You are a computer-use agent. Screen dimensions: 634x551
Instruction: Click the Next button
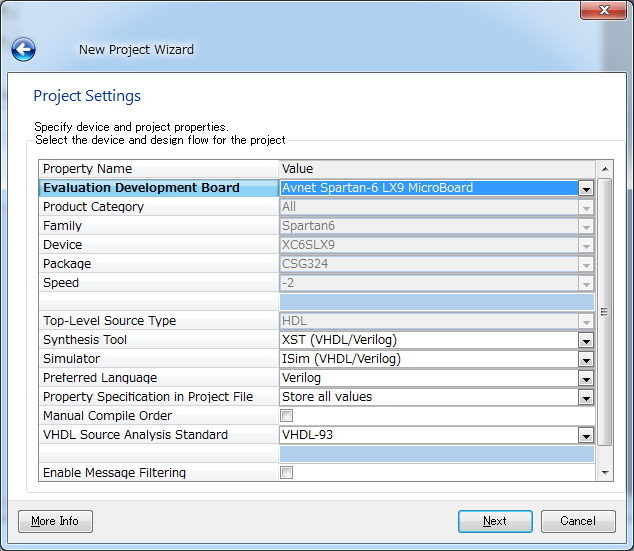(495, 521)
